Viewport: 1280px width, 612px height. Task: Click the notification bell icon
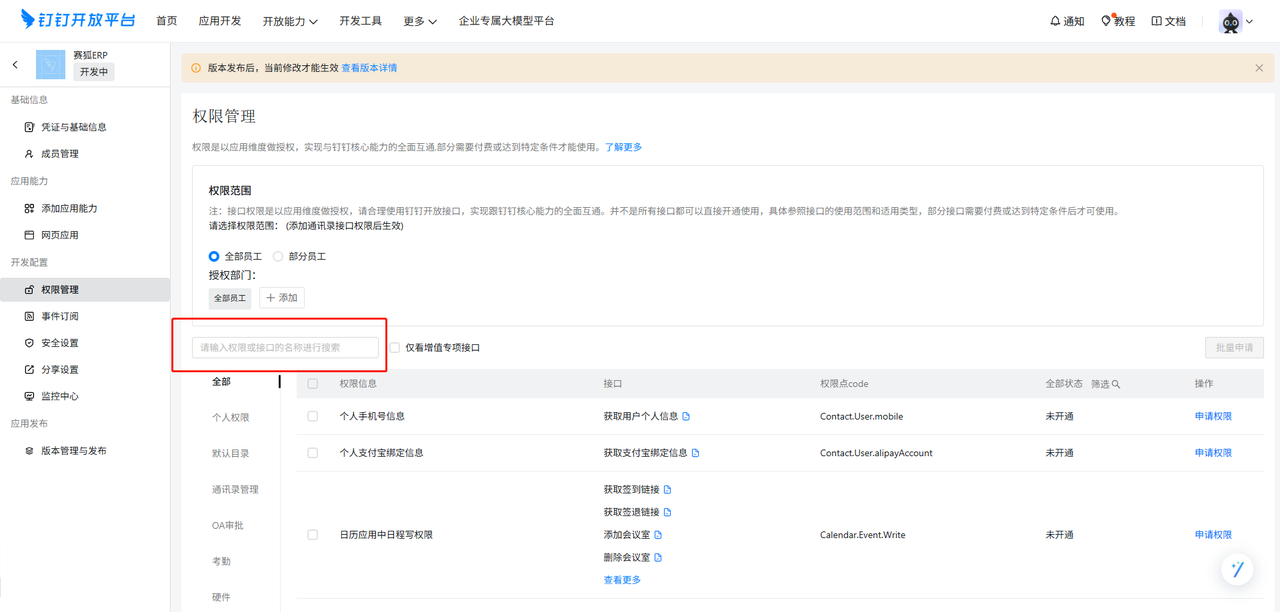(1055, 21)
